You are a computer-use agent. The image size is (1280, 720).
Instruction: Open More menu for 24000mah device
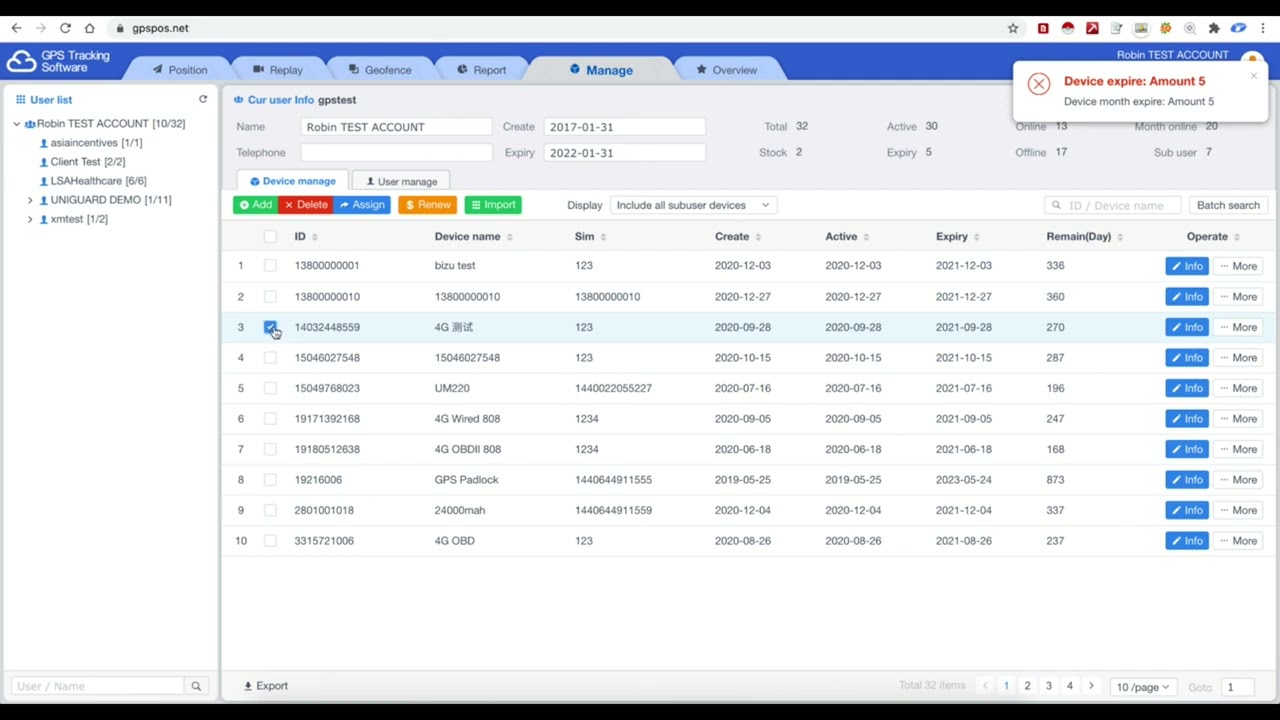click(1238, 510)
